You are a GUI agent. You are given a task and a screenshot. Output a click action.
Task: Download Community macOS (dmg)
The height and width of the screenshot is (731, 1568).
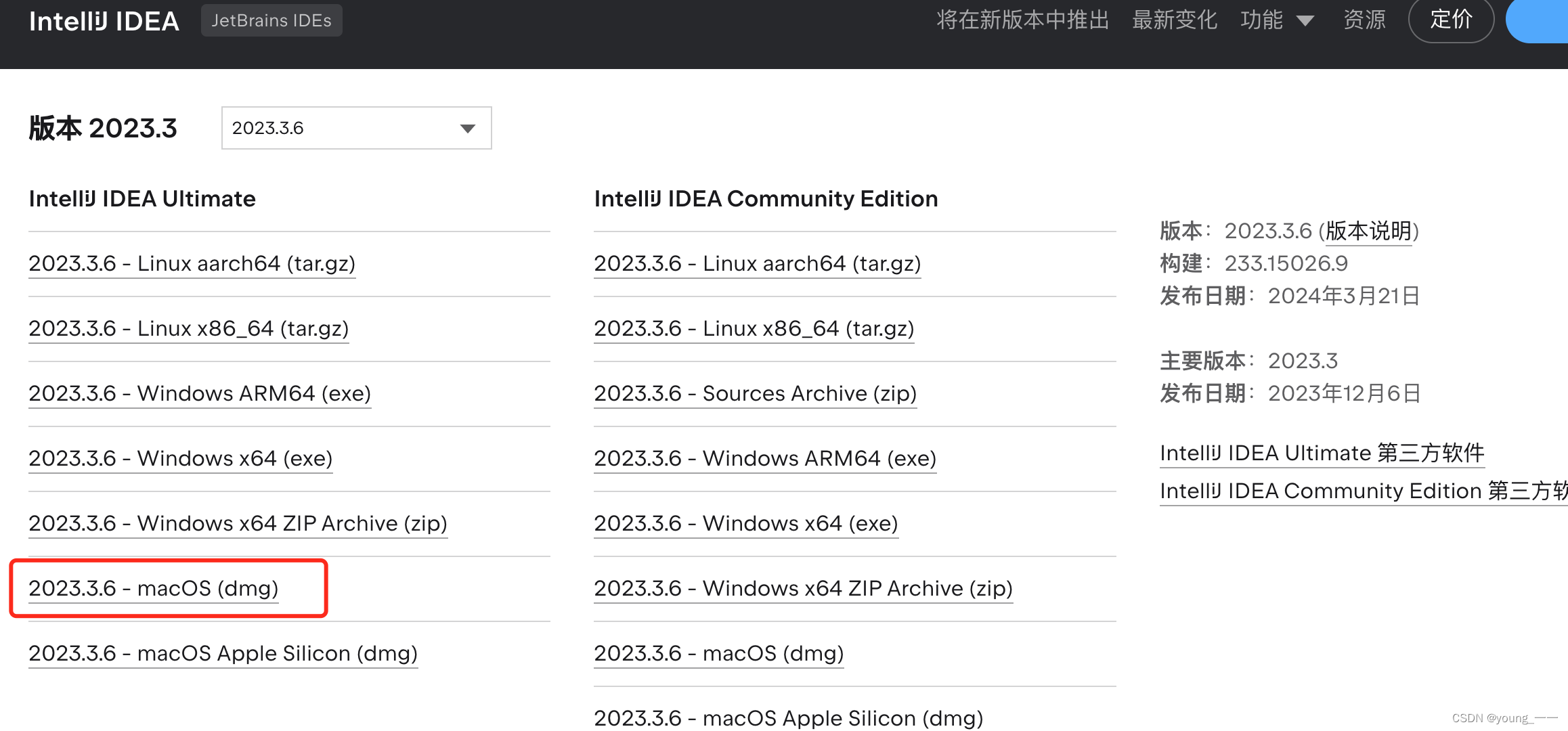[x=718, y=653]
